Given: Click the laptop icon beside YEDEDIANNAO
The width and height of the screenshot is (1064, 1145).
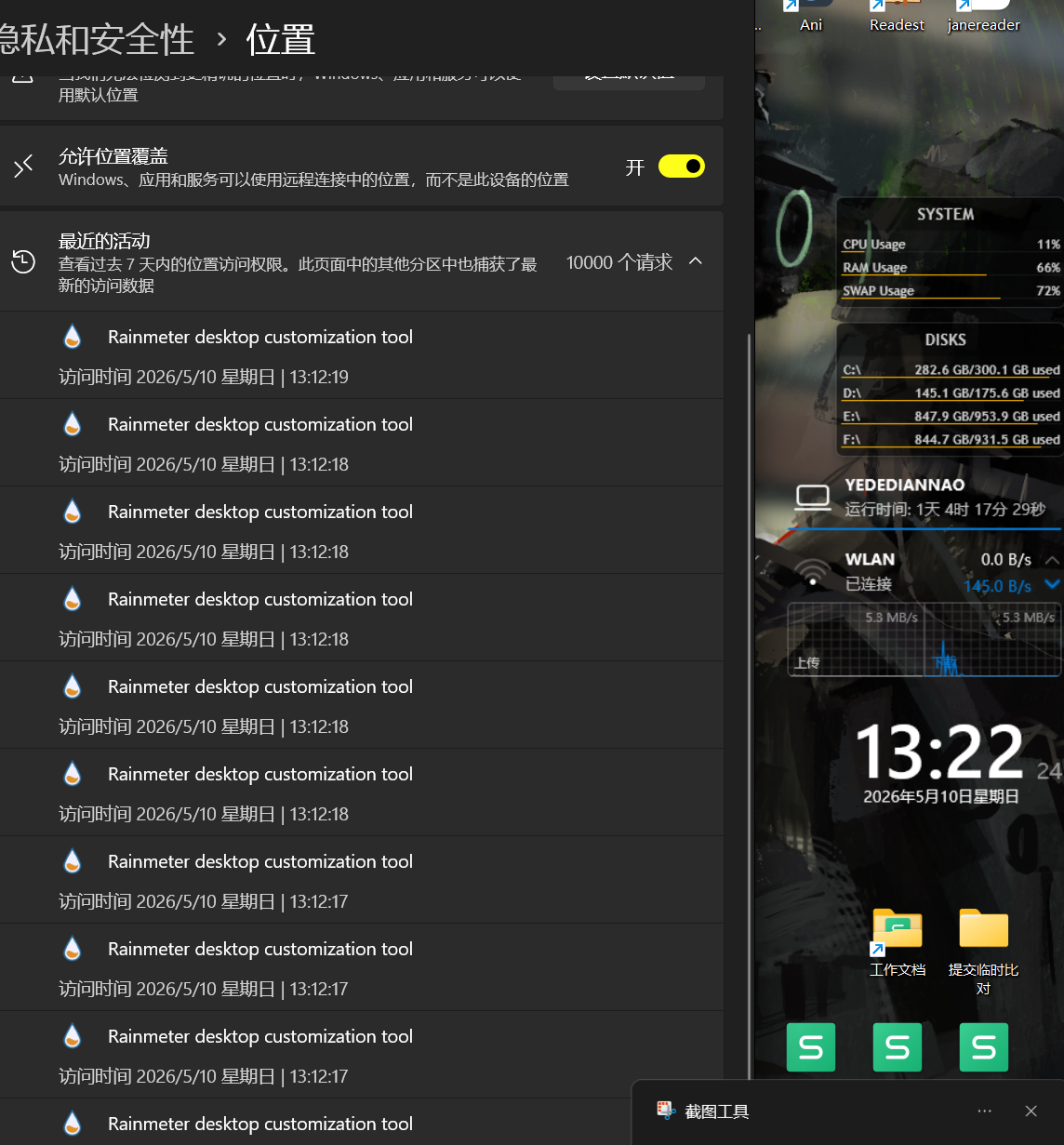Looking at the screenshot, I should point(813,497).
